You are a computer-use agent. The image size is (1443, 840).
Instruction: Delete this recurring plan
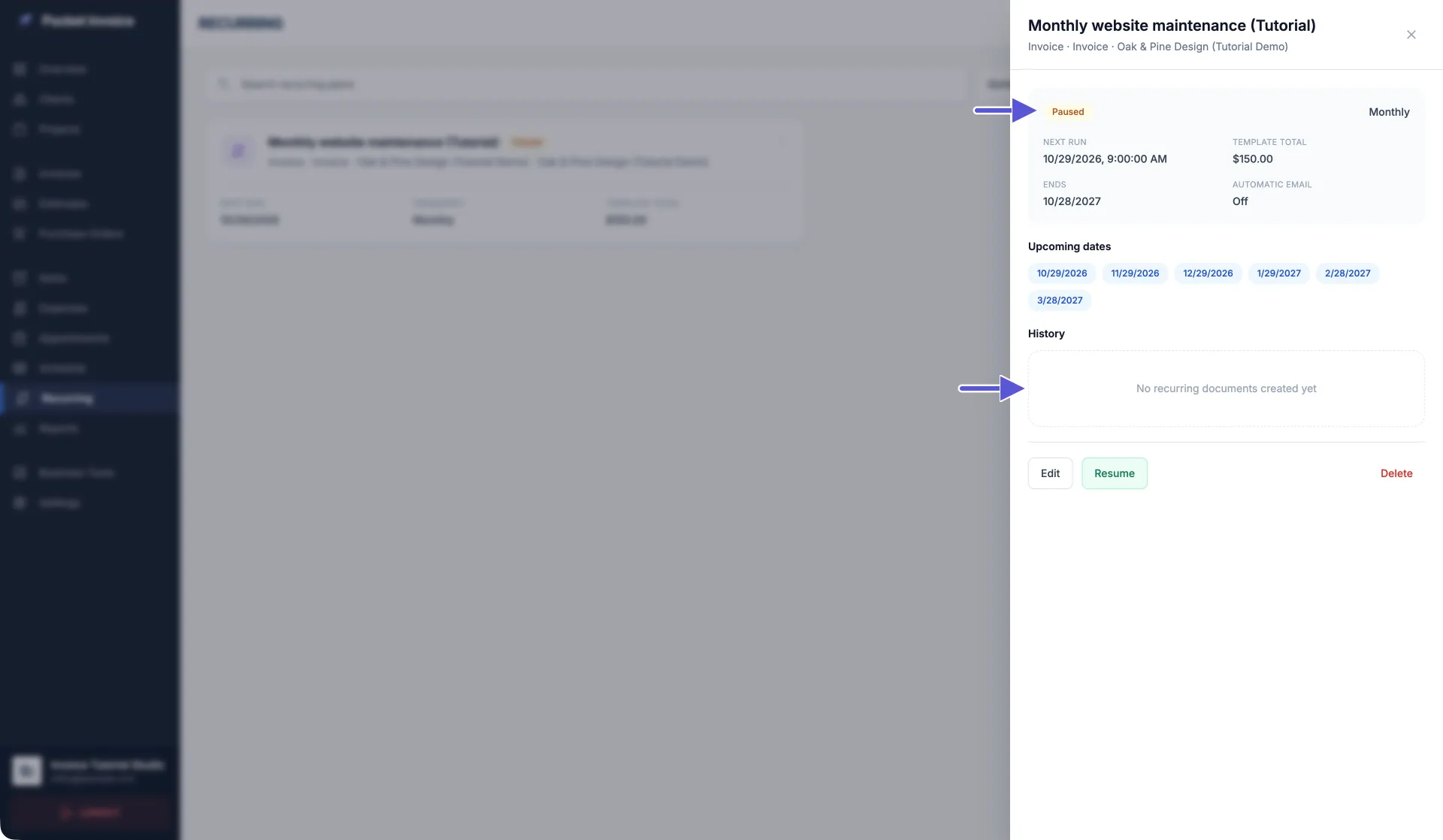click(x=1396, y=473)
